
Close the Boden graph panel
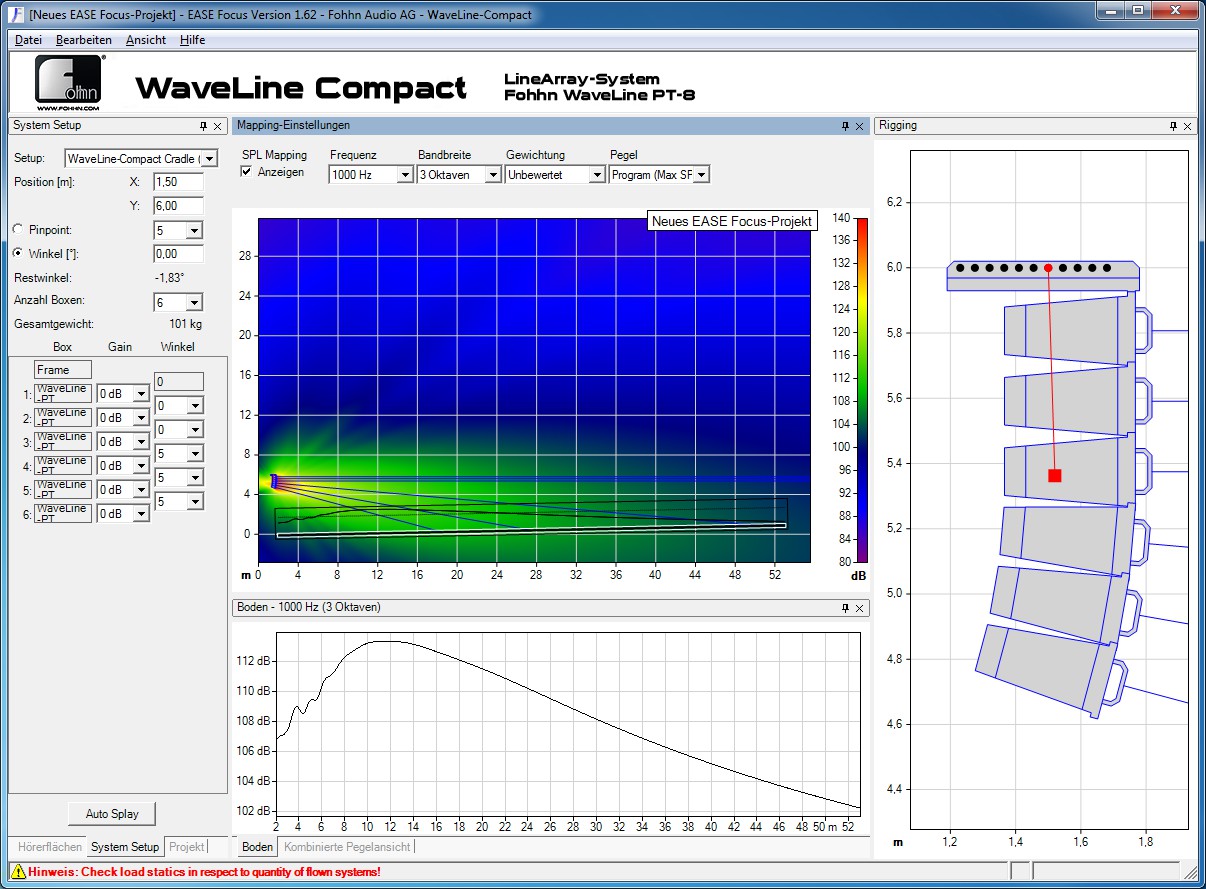click(860, 608)
